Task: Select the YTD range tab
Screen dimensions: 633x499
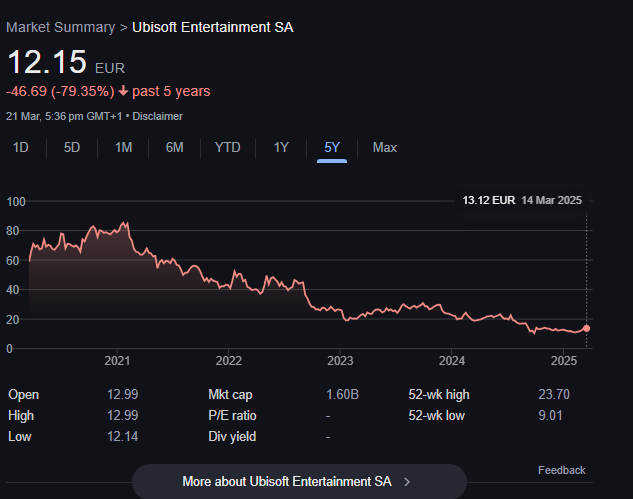Action: pos(227,147)
